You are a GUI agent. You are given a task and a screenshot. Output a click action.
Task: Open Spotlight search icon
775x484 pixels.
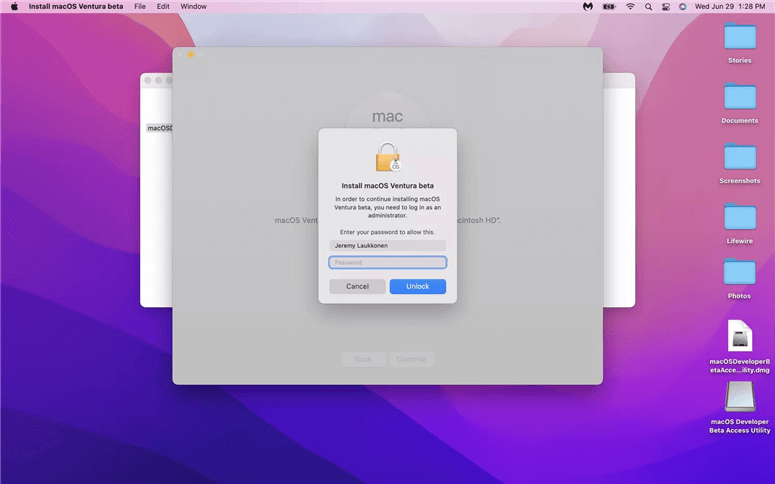click(x=648, y=6)
